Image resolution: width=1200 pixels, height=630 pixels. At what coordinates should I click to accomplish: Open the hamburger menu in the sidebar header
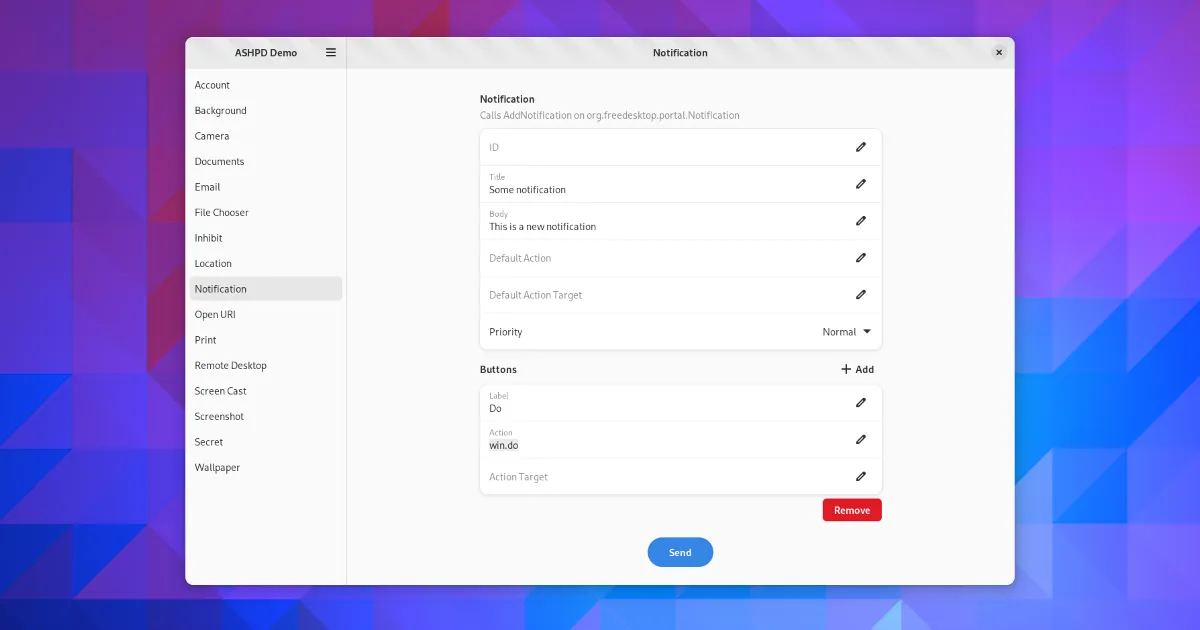[331, 53]
